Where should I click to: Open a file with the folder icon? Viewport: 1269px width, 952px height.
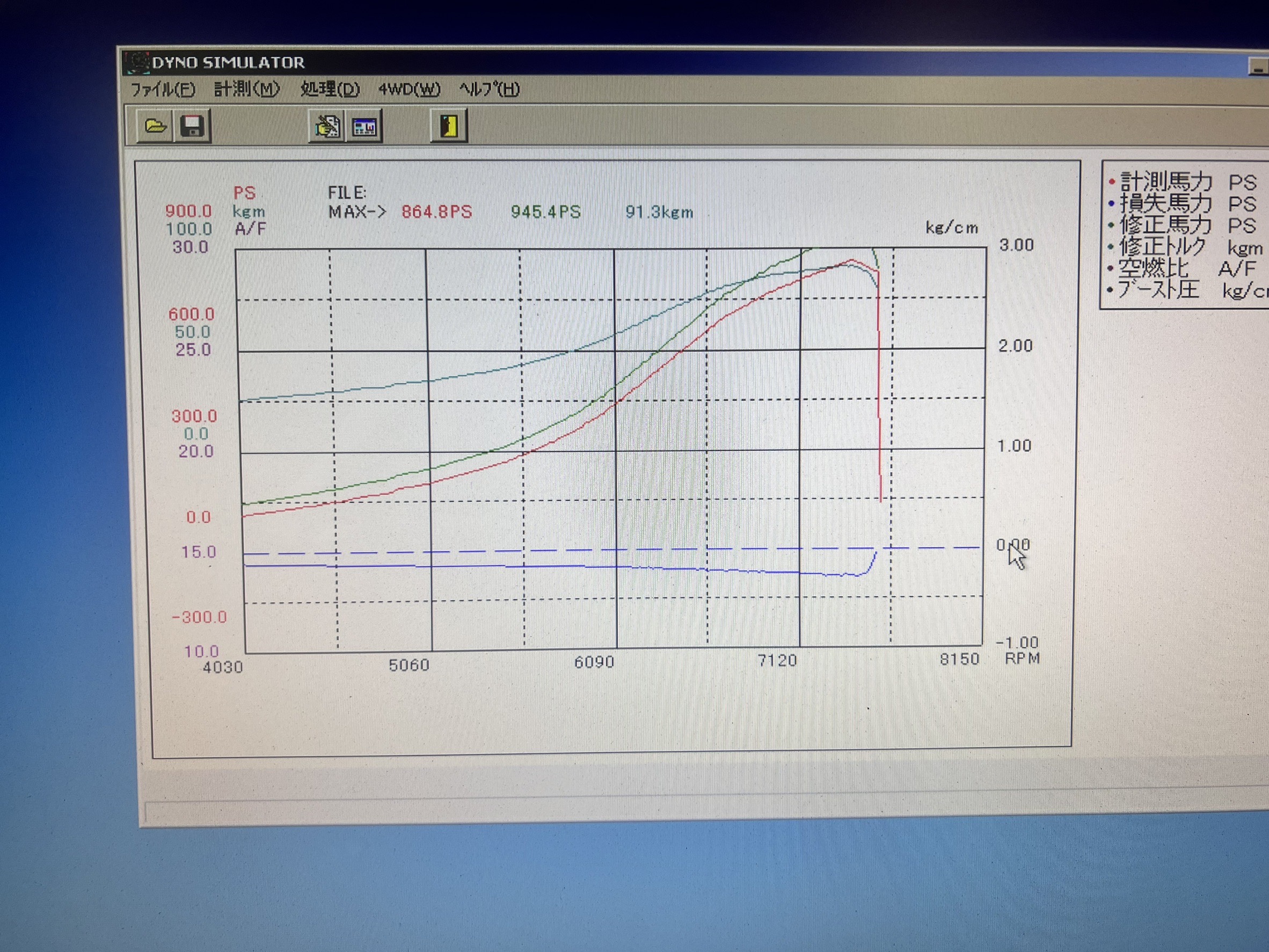tap(155, 126)
